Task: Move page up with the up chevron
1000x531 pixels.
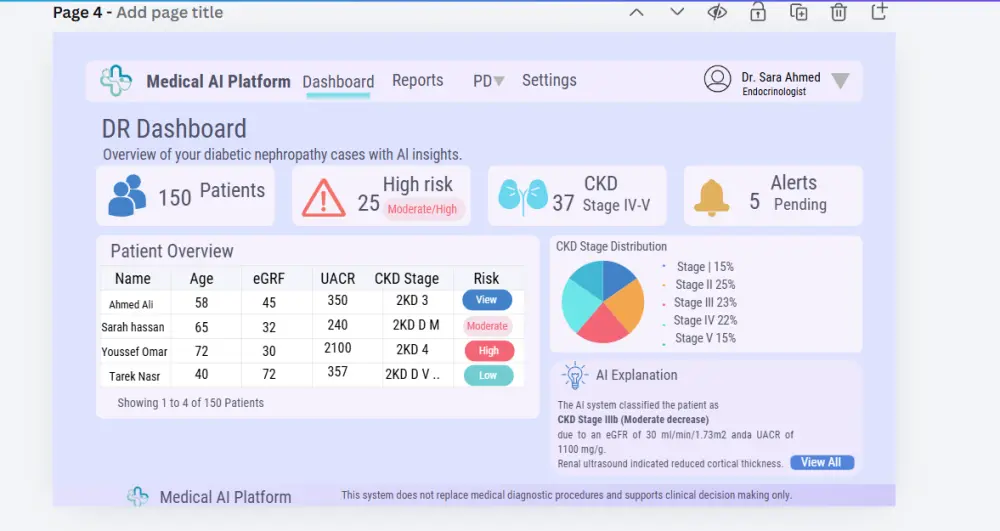Action: click(636, 12)
